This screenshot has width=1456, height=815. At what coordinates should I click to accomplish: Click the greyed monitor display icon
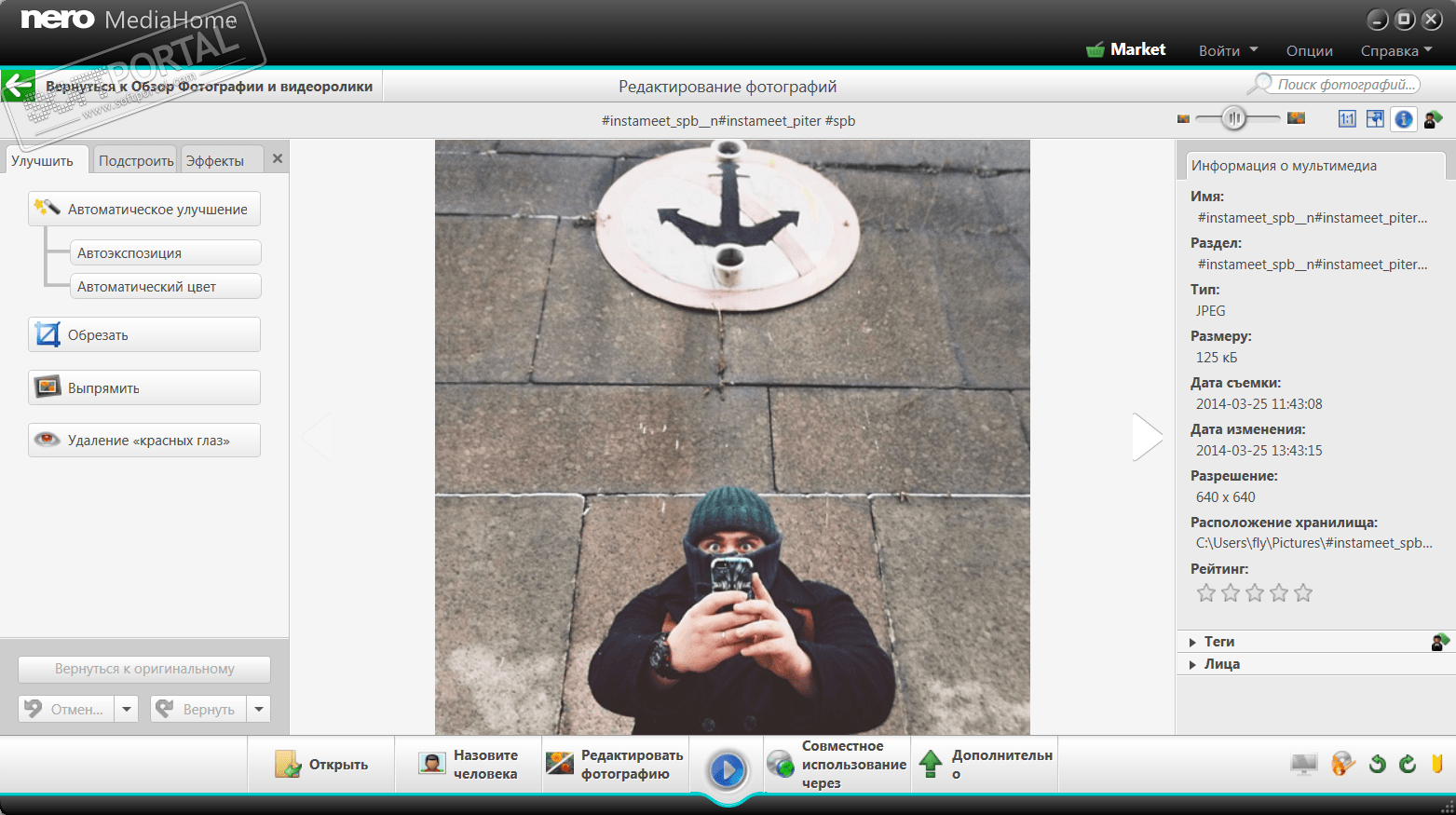[1304, 764]
